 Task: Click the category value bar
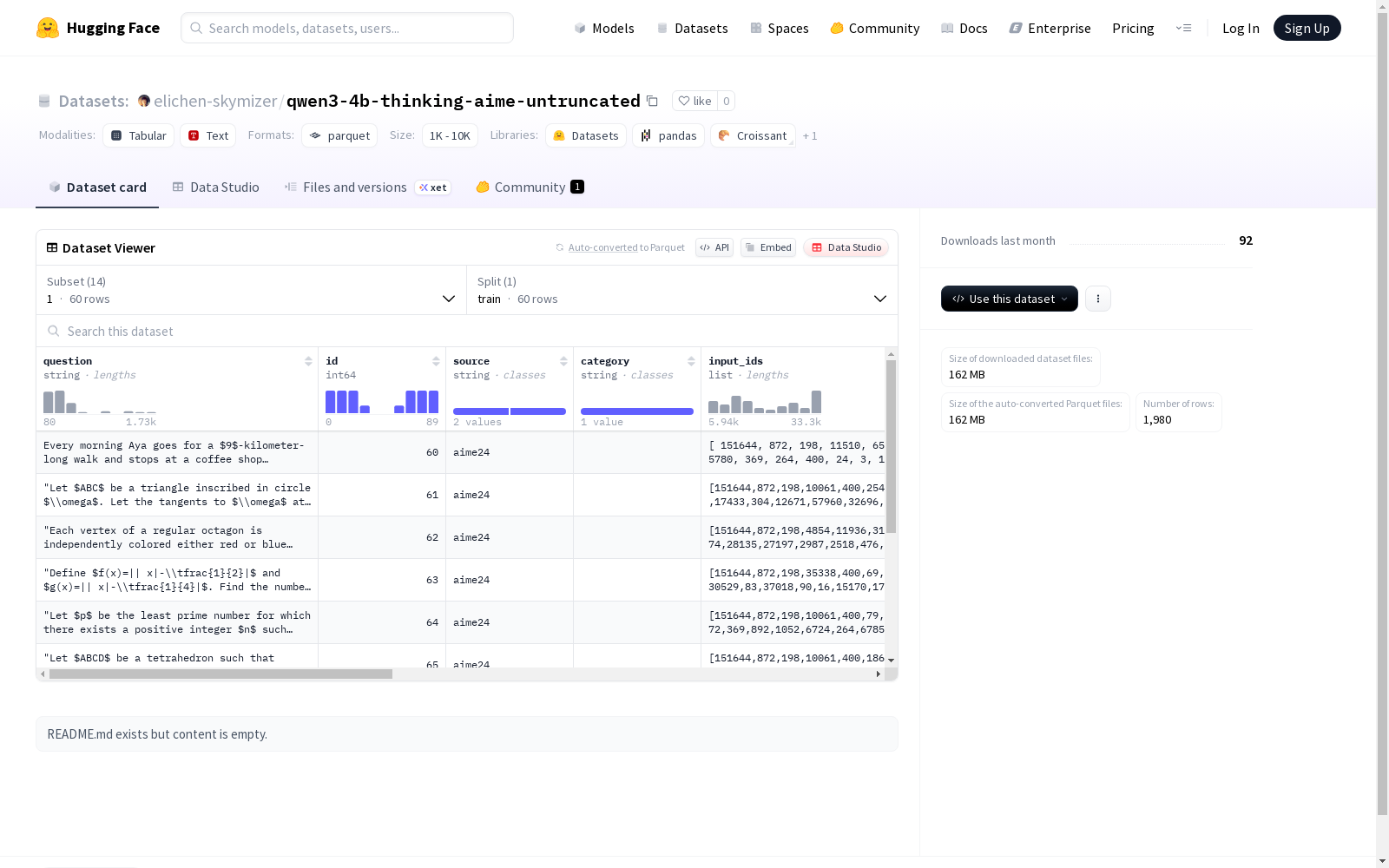tap(637, 411)
